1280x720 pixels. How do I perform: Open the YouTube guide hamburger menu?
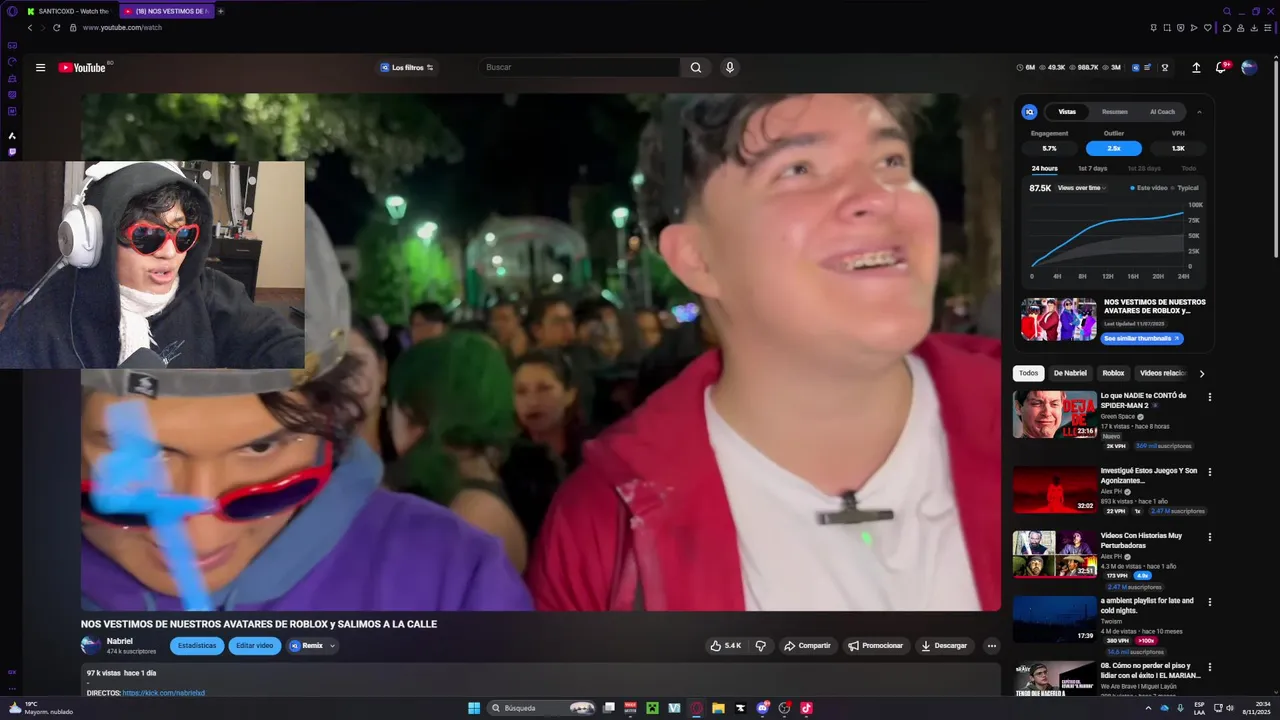click(40, 68)
